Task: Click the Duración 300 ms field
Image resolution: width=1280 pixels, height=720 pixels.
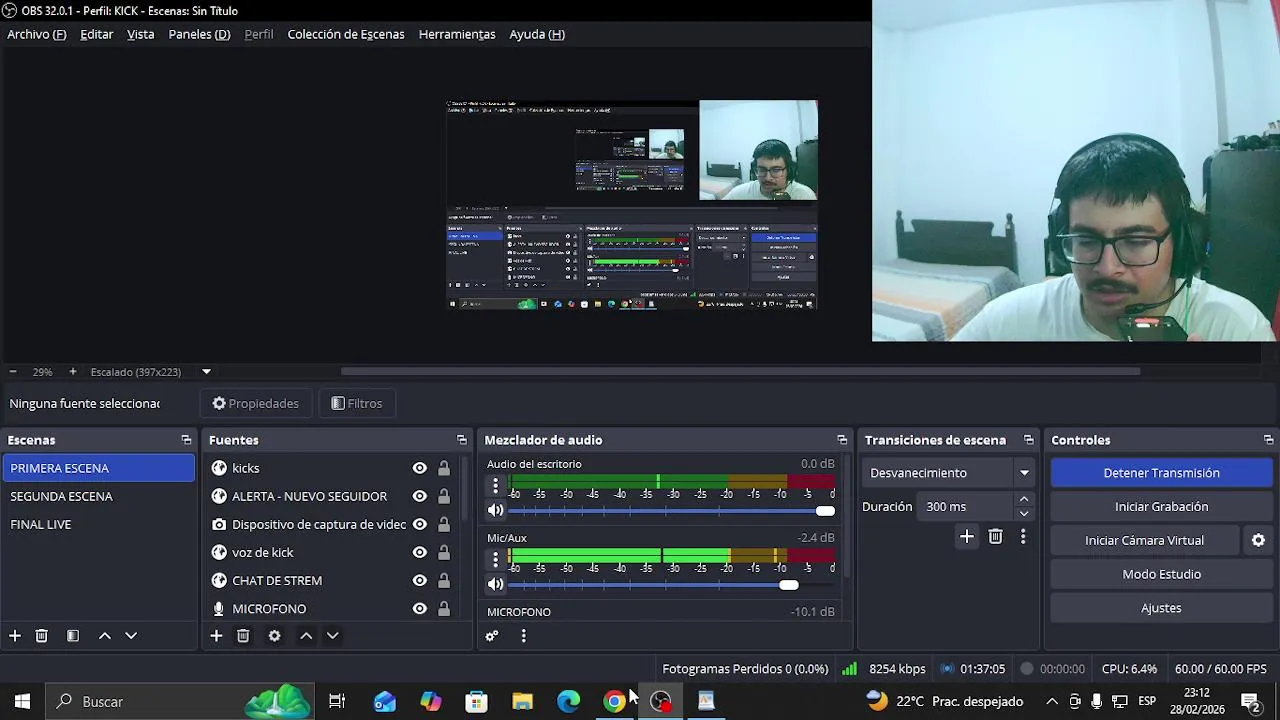Action: pos(966,507)
